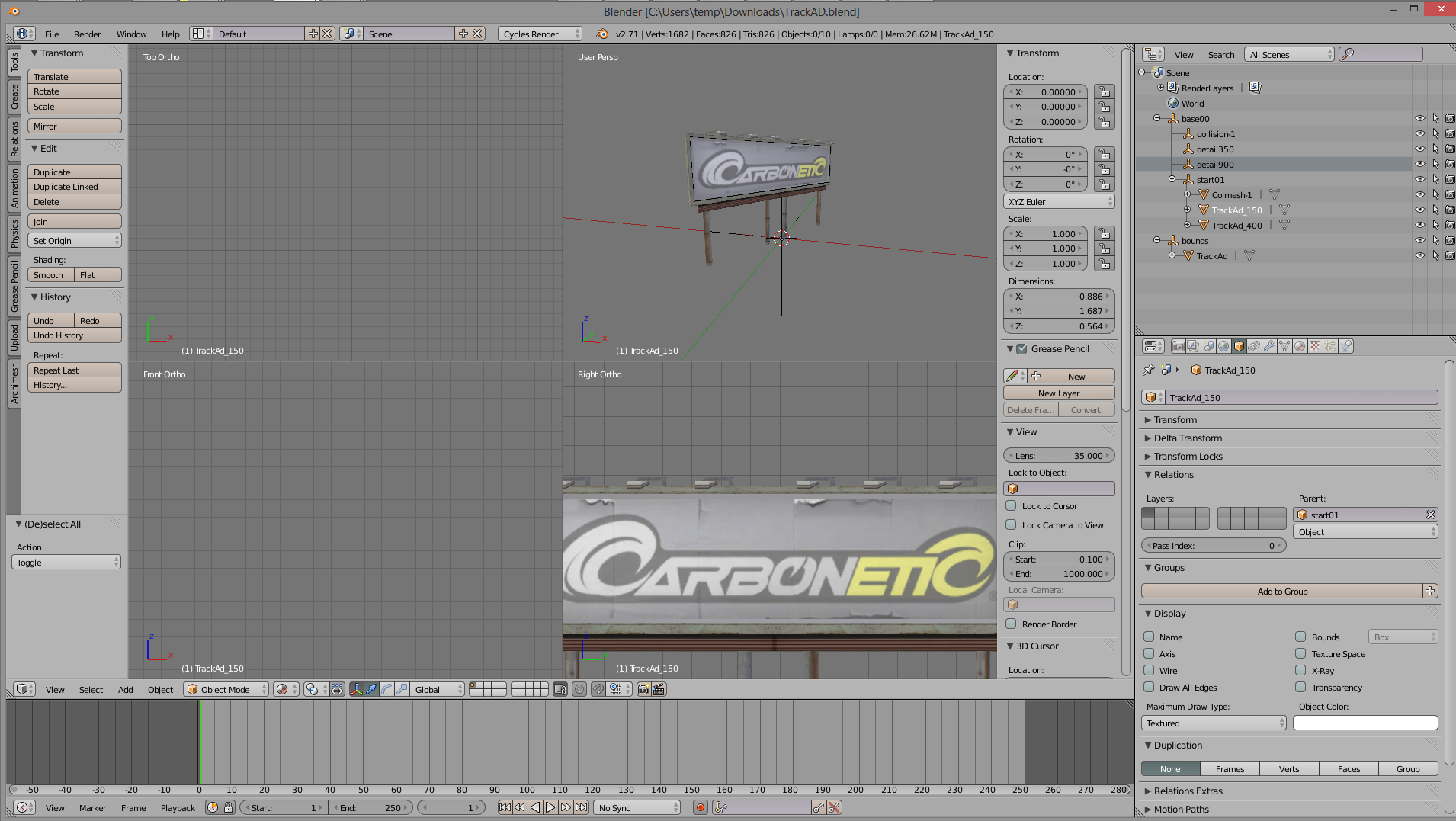This screenshot has height=821, width=1456.
Task: Click the pin icon in properties header
Action: click(x=1149, y=370)
